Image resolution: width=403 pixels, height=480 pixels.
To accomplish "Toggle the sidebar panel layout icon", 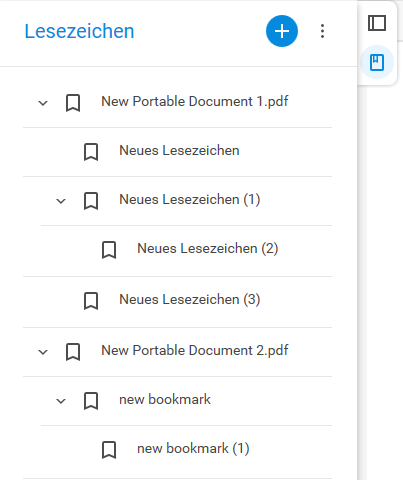I will 377,23.
